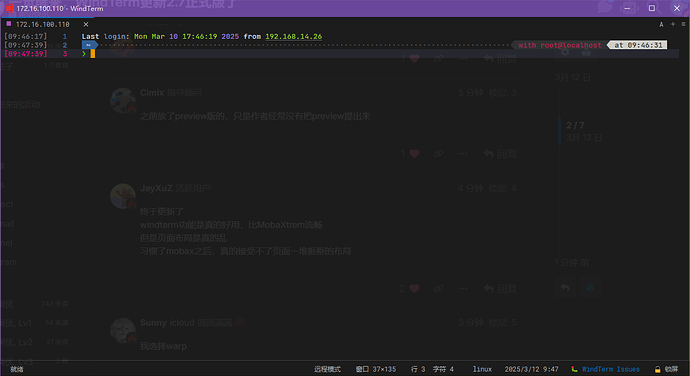Click the '窗口 37×135' window size indicator
The height and width of the screenshot is (376, 690).
tap(376, 369)
